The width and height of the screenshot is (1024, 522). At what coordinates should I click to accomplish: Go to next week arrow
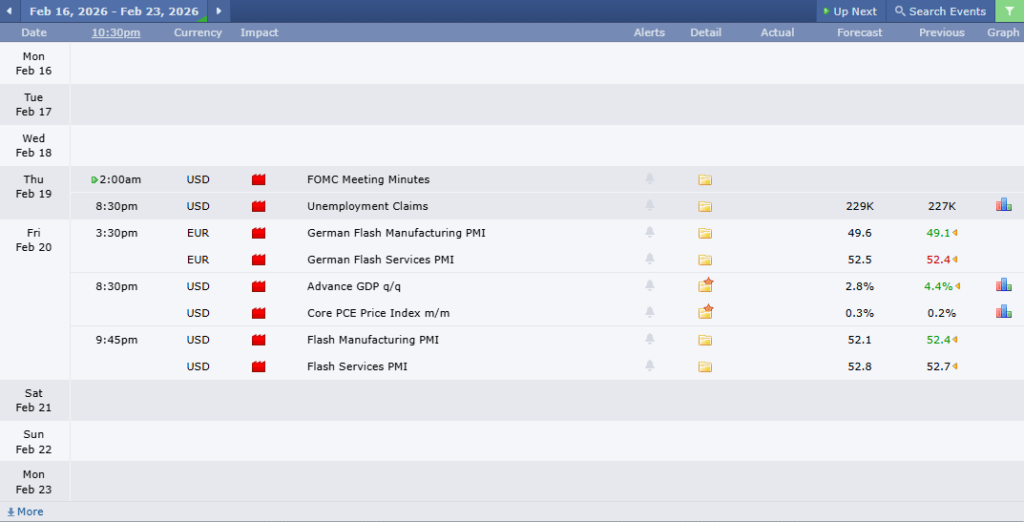[x=219, y=11]
